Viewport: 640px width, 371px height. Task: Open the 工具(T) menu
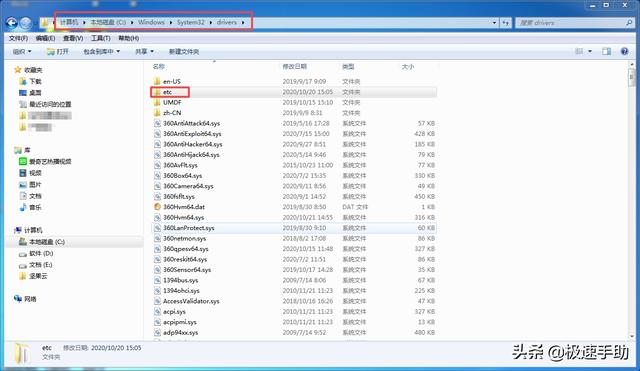[100, 38]
